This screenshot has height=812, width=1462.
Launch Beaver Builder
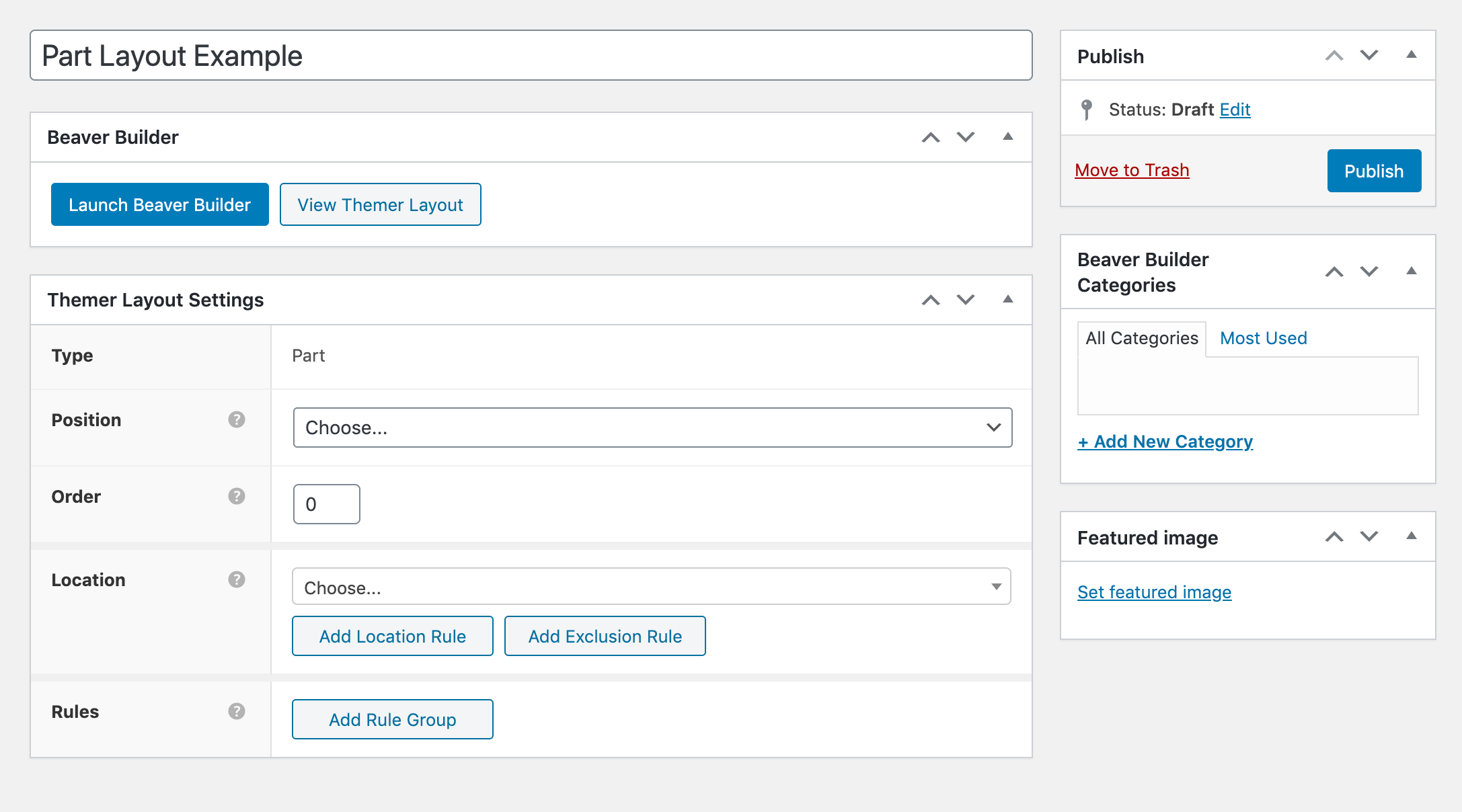[159, 204]
